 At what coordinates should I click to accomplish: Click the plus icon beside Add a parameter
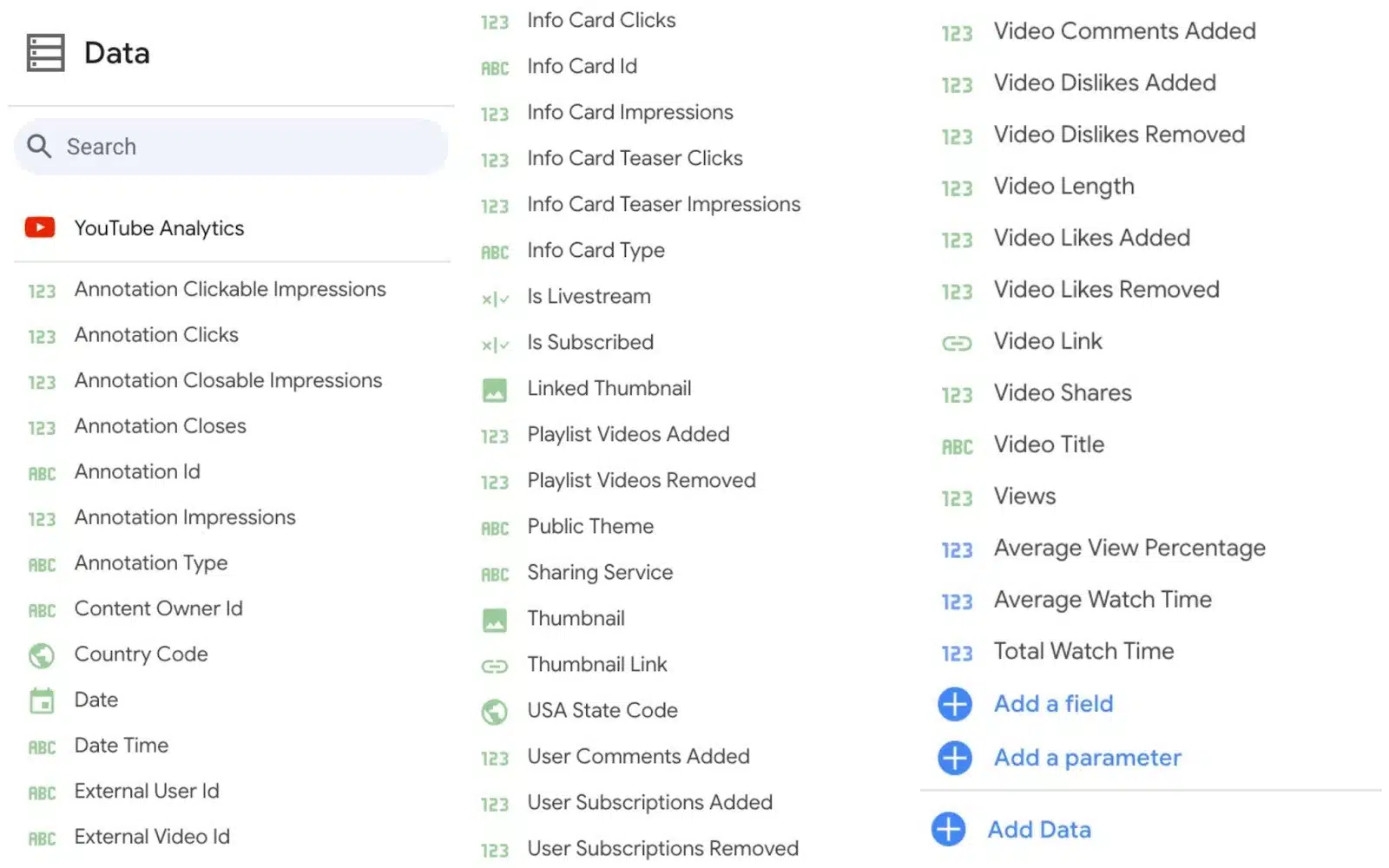tap(955, 758)
